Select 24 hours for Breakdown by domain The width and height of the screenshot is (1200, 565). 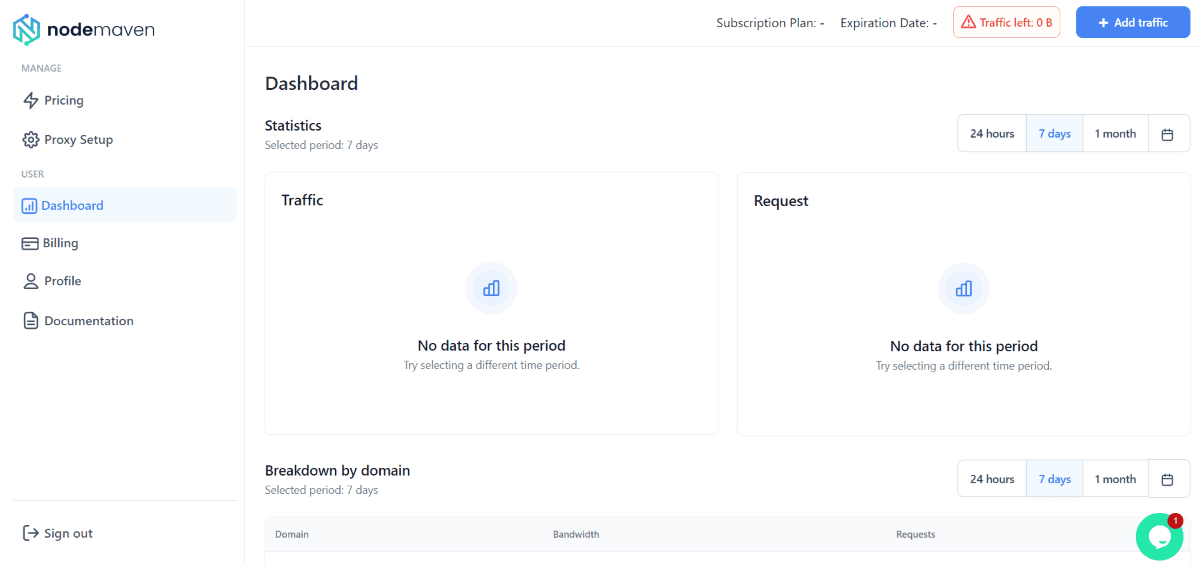point(992,479)
